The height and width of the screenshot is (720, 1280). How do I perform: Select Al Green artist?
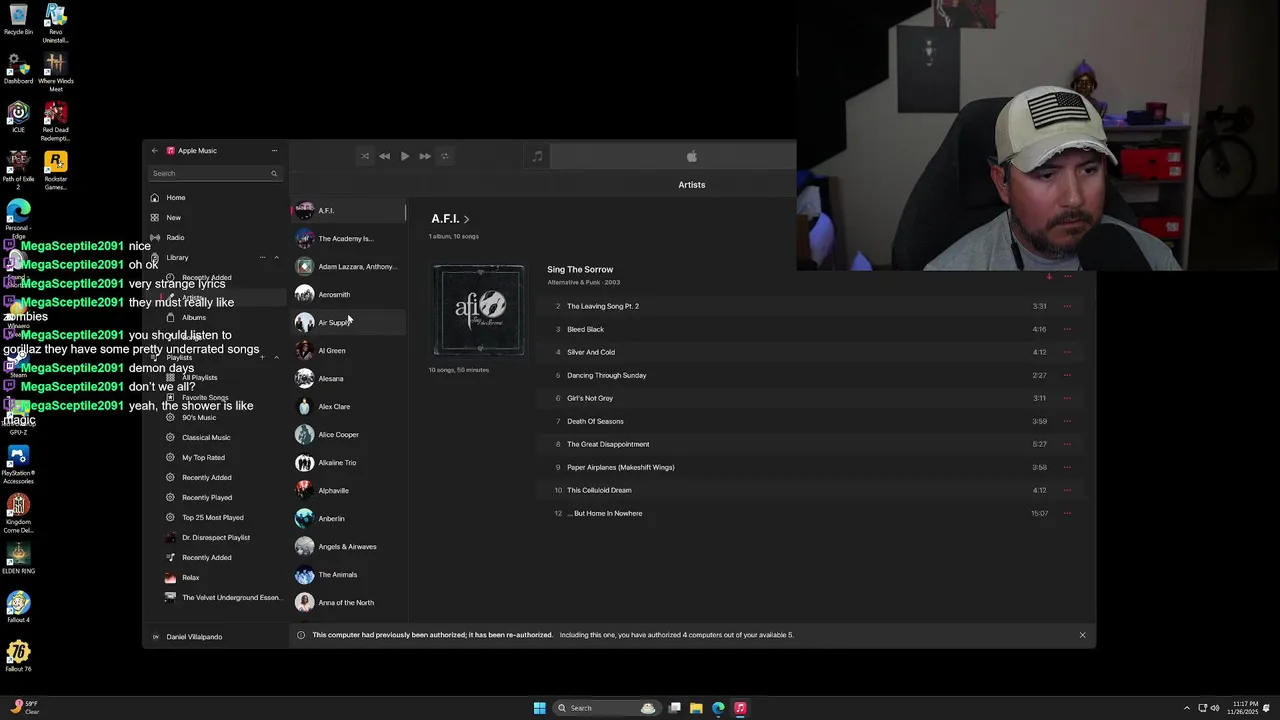(348, 350)
